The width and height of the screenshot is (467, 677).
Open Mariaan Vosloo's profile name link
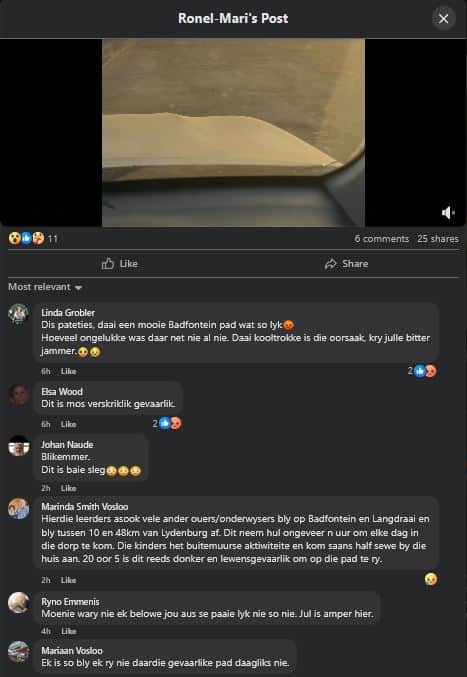pos(72,650)
